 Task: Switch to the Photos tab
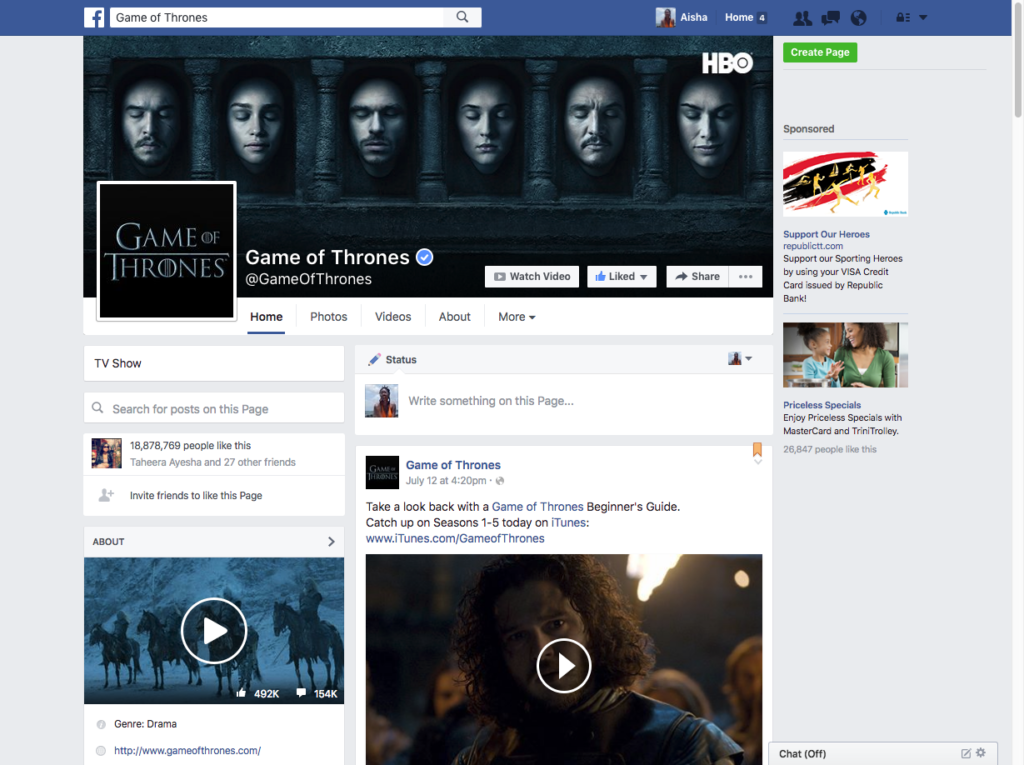[328, 317]
